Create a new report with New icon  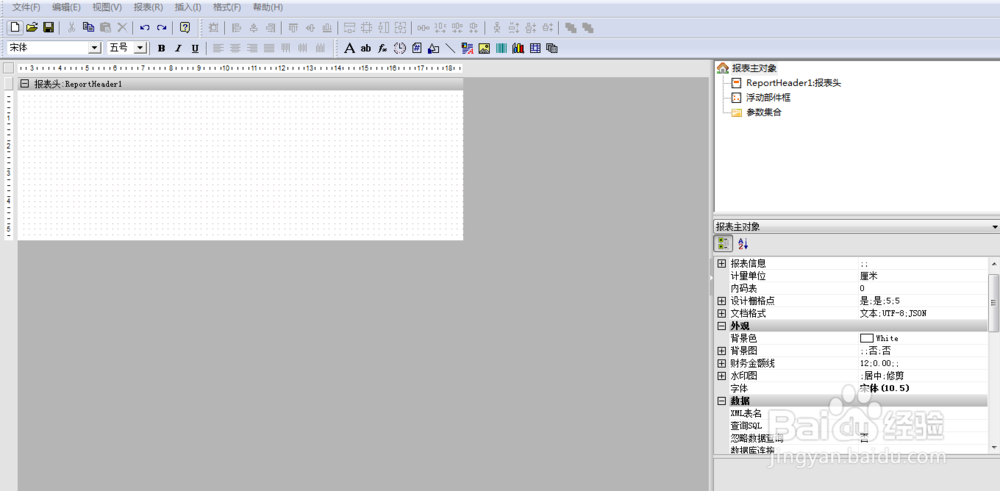tap(15, 27)
